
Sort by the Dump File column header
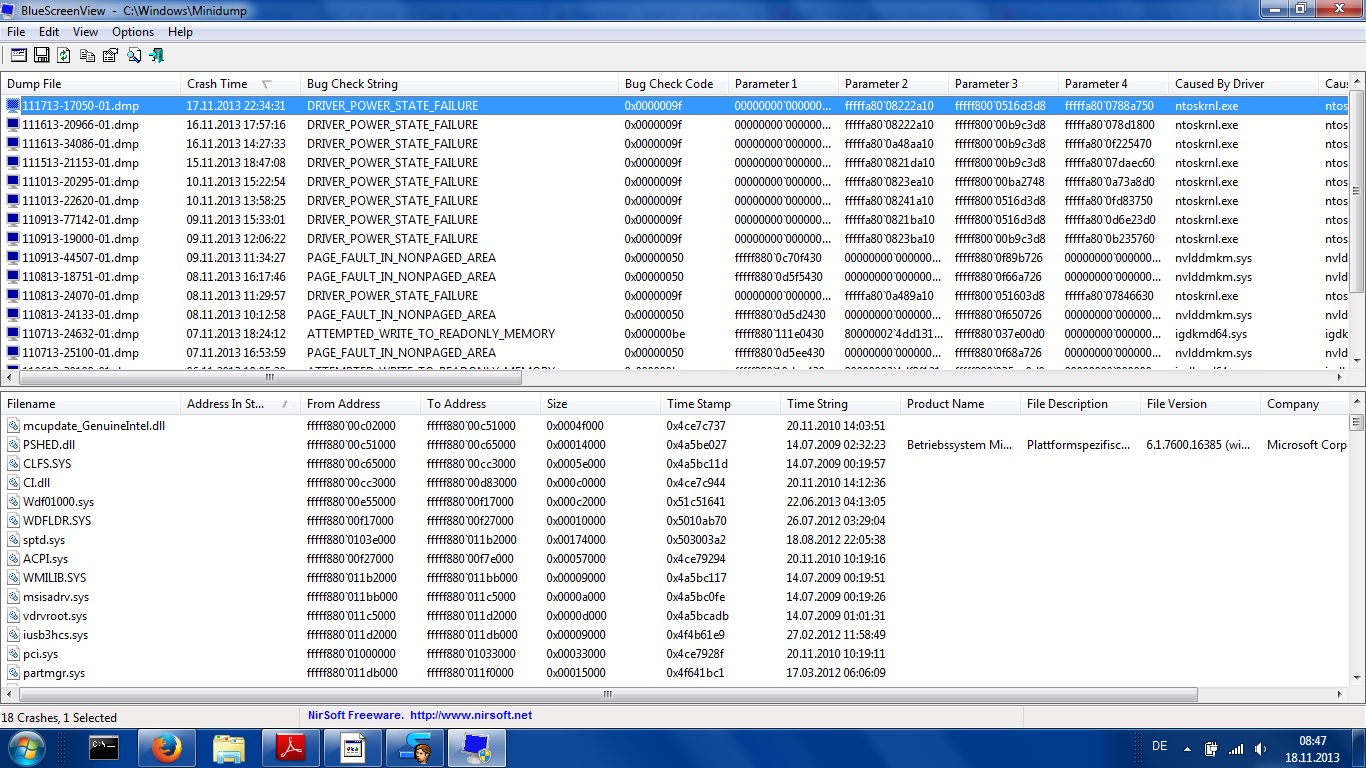point(91,84)
